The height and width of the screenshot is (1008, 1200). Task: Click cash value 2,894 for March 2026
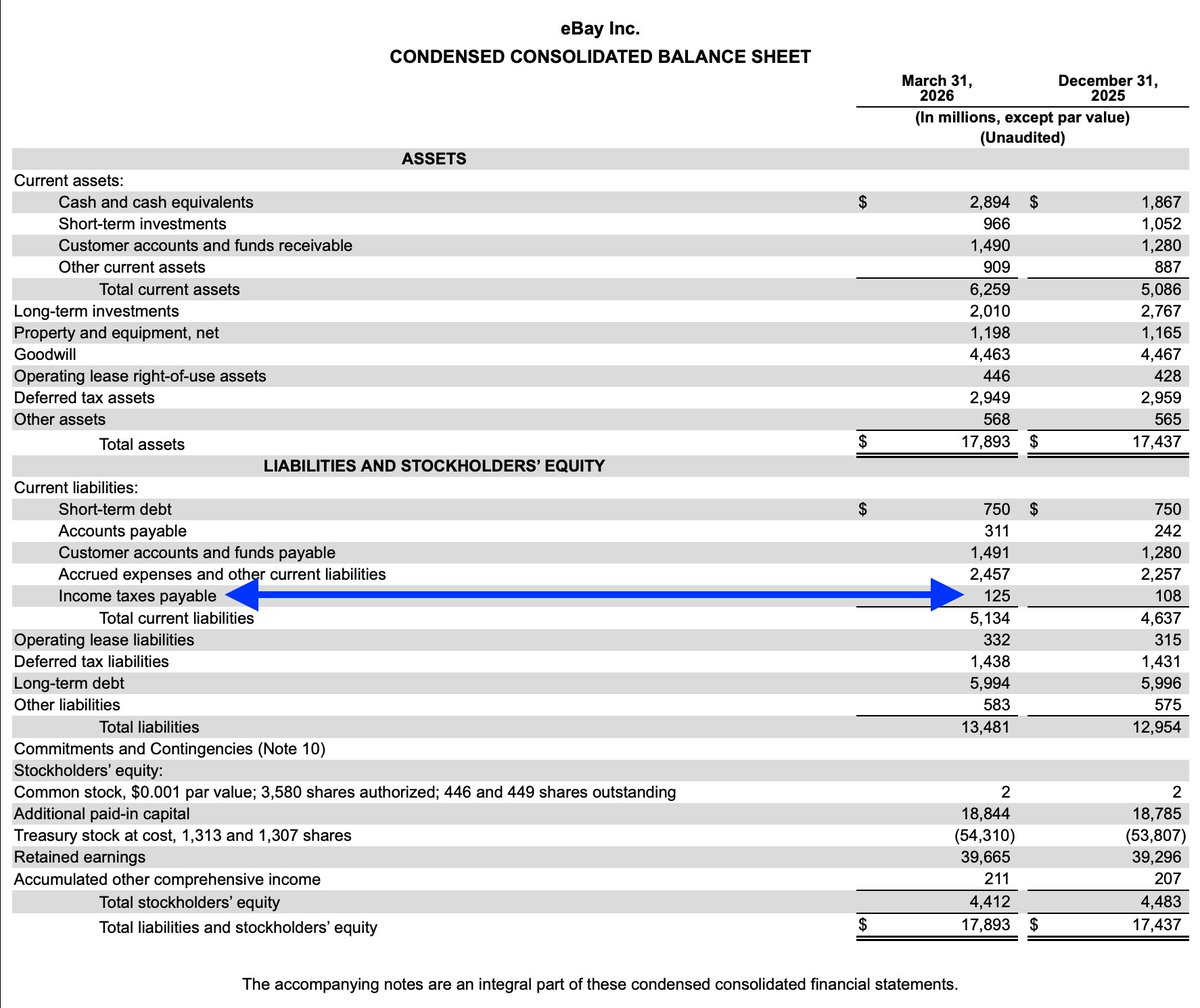(990, 202)
